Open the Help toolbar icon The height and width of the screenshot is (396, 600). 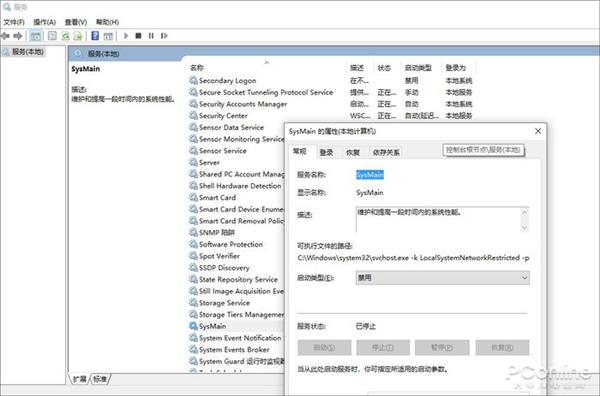coord(95,36)
